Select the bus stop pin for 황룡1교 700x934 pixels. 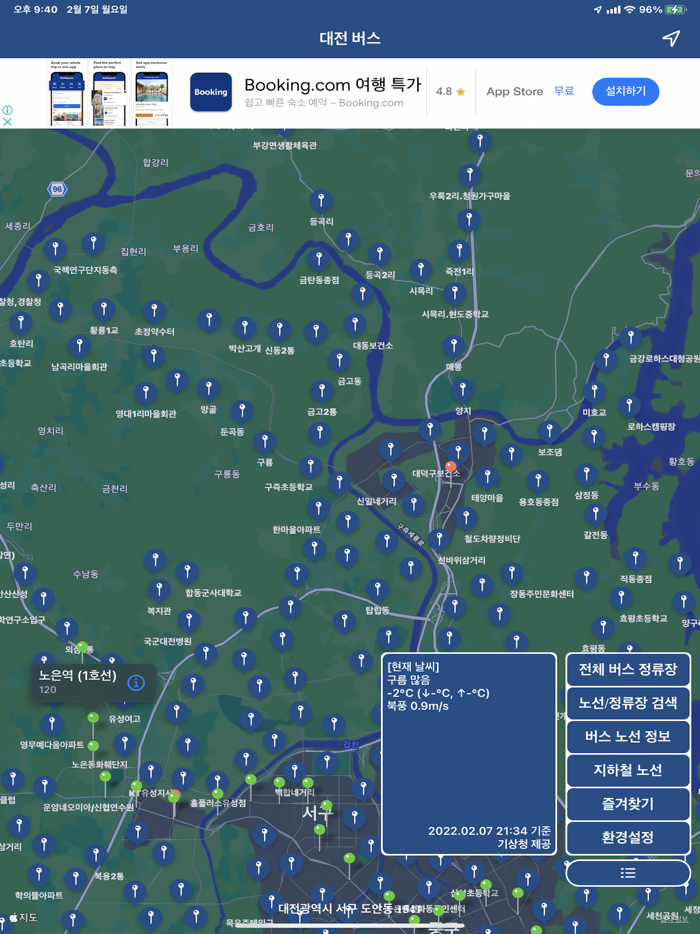click(104, 310)
